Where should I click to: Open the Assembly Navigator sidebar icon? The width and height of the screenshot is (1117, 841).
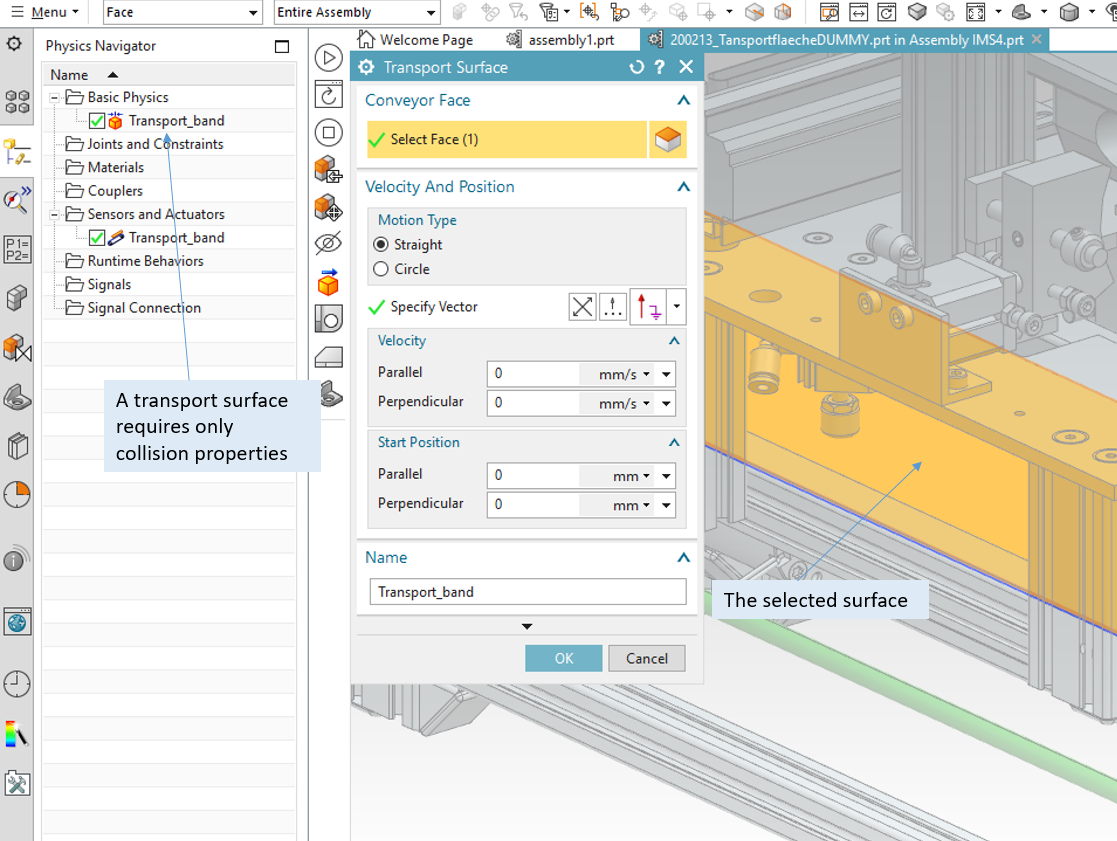pos(17,102)
